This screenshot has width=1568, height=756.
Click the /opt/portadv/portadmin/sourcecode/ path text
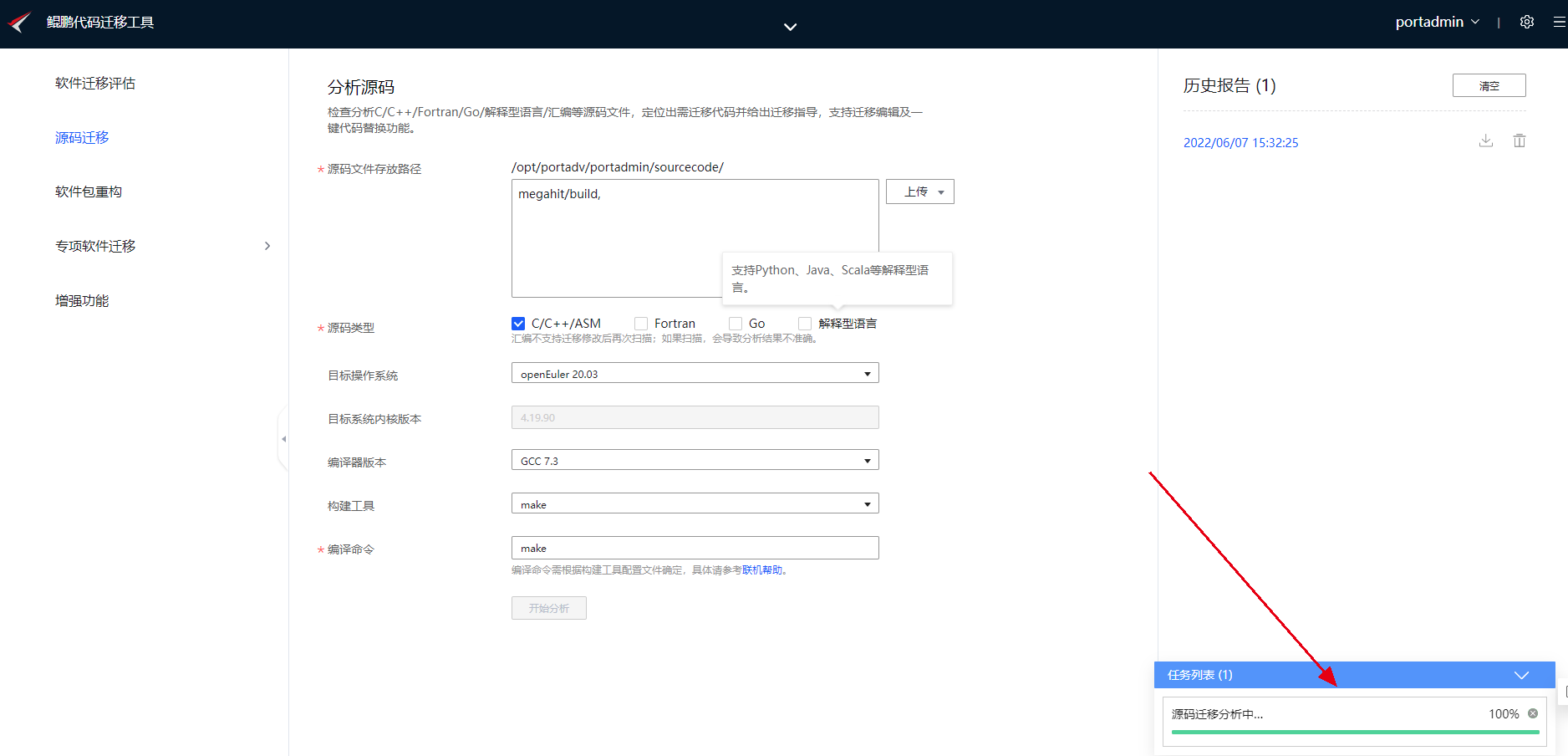618,167
